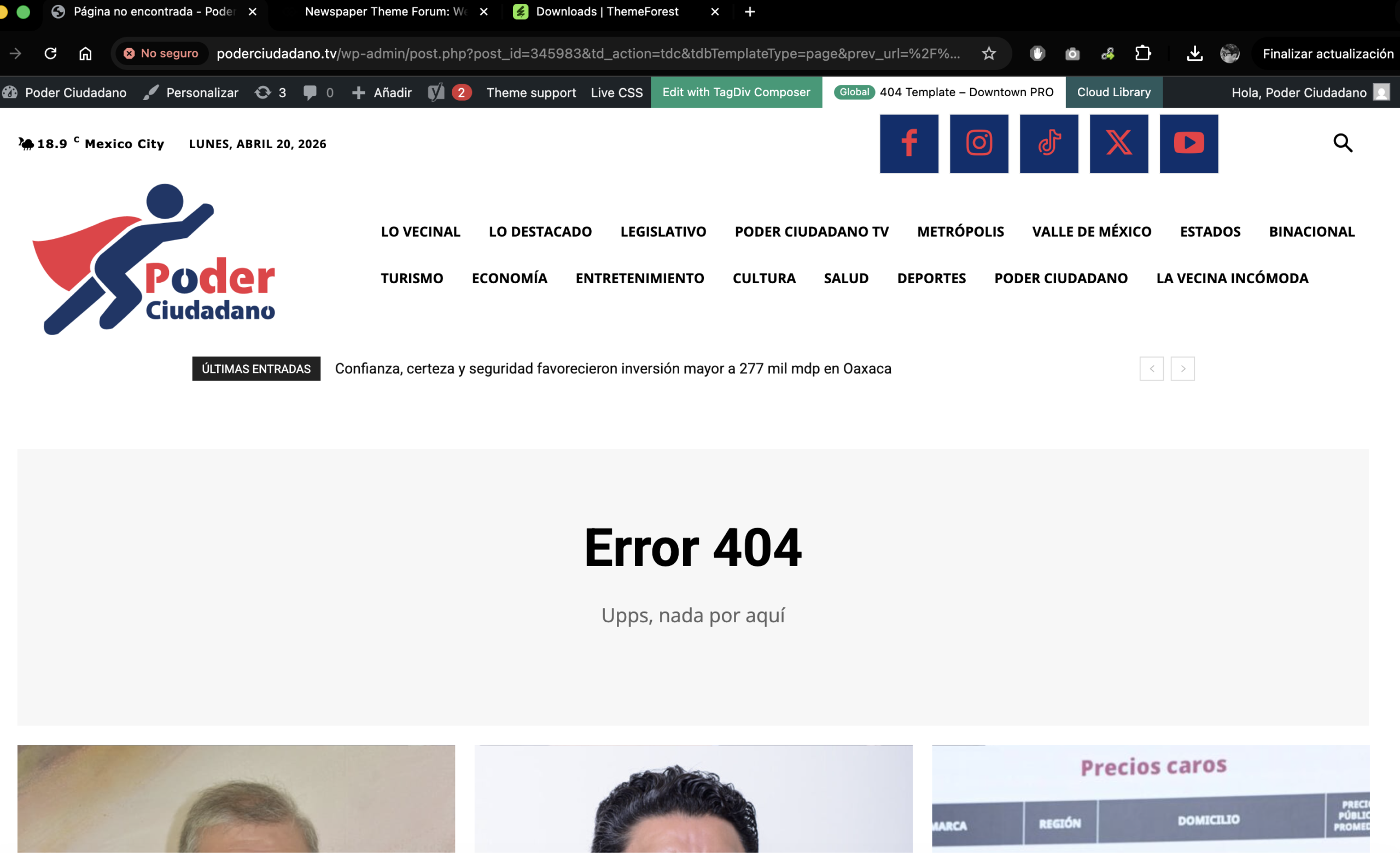
Task: Close the Newspaper Theme Forum tab
Action: 483,12
